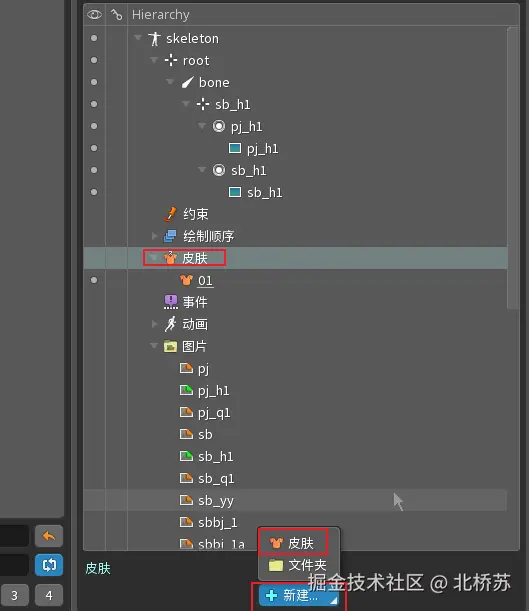Click the purple 事件 events icon
The image size is (529, 611).
pos(171,302)
